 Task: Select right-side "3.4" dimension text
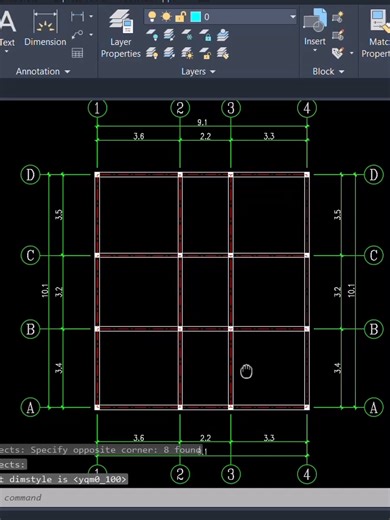point(337,368)
